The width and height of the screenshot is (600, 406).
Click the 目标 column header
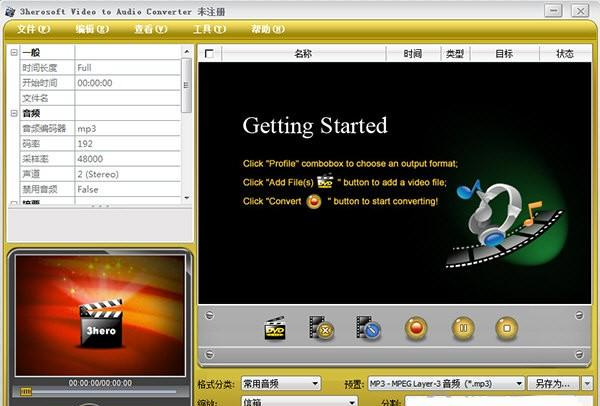click(504, 54)
